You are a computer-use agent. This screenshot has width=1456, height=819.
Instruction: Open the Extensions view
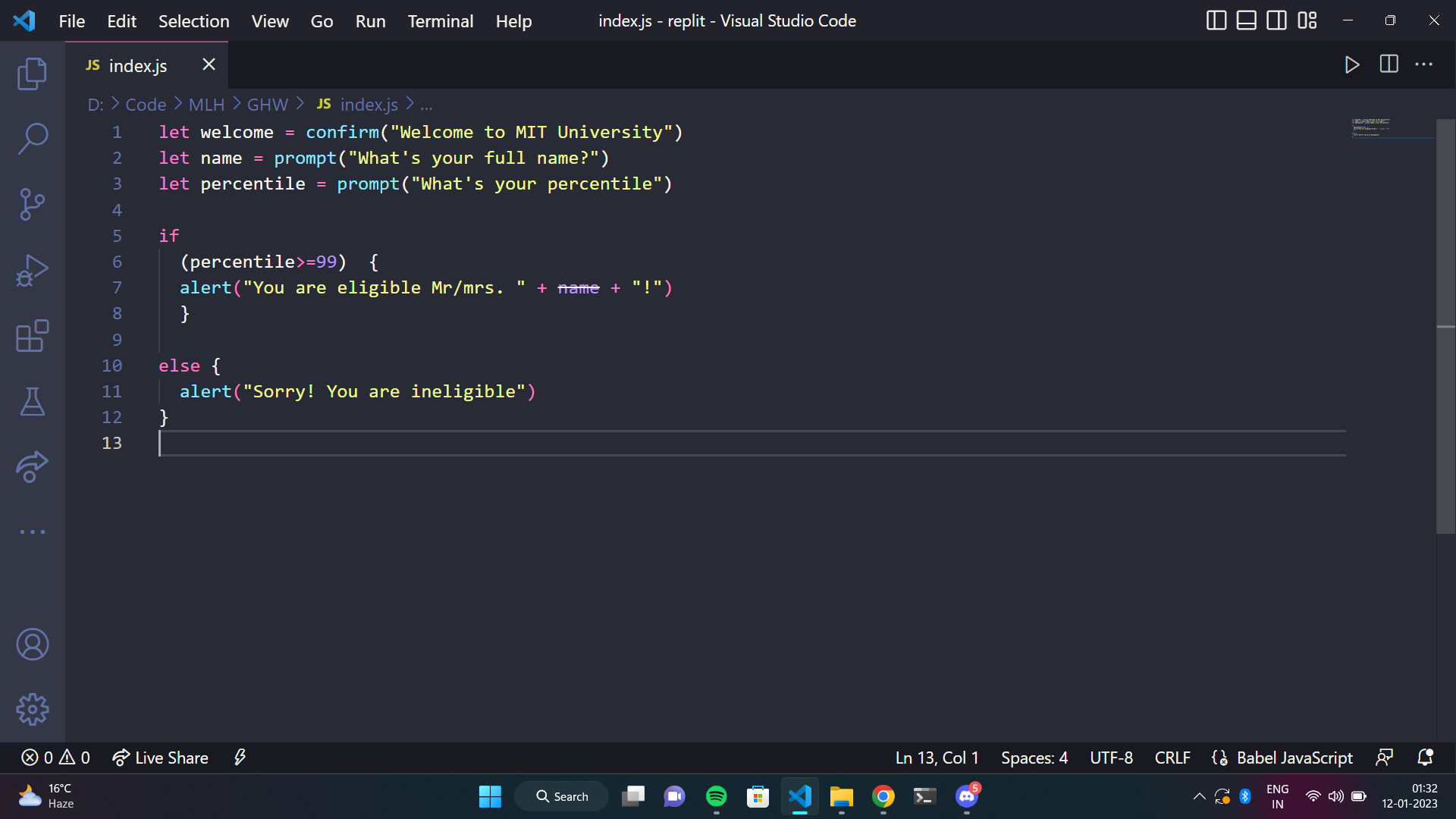(x=32, y=336)
